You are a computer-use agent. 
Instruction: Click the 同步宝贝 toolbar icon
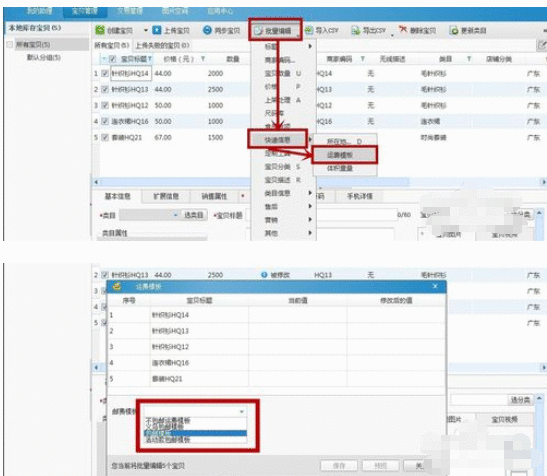(x=207, y=30)
